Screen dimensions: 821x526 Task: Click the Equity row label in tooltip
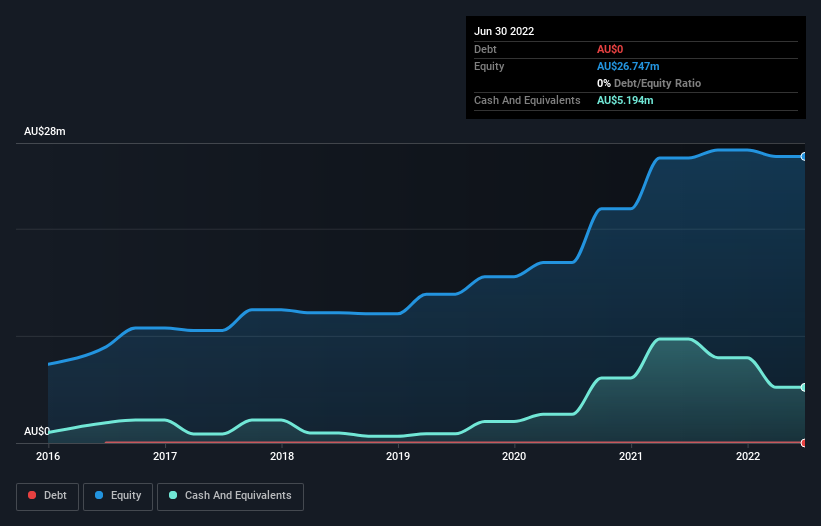point(489,66)
